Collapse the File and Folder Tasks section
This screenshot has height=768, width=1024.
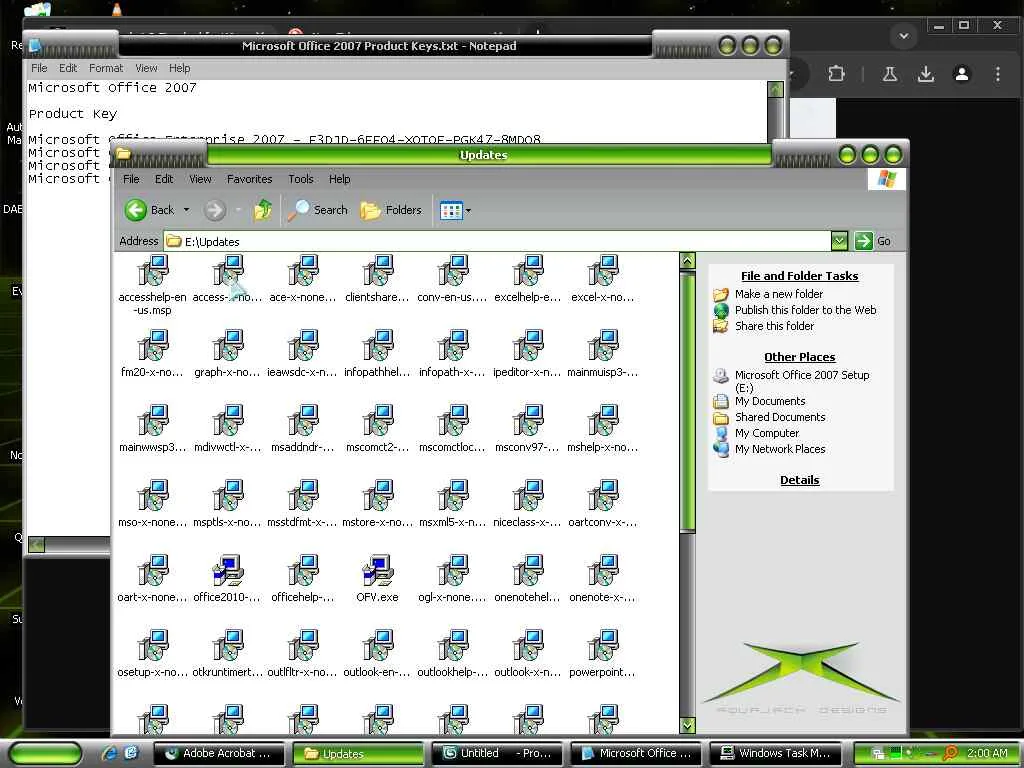pos(799,276)
